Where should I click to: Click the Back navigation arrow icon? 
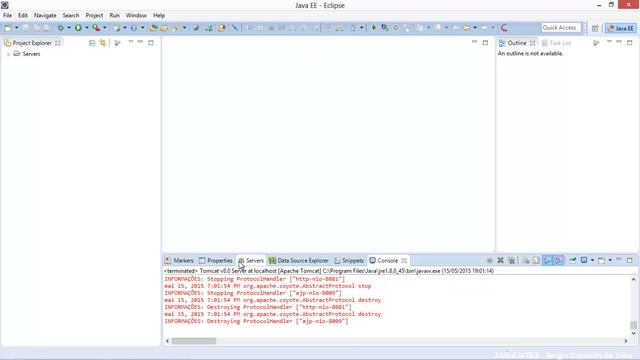coord(467,28)
